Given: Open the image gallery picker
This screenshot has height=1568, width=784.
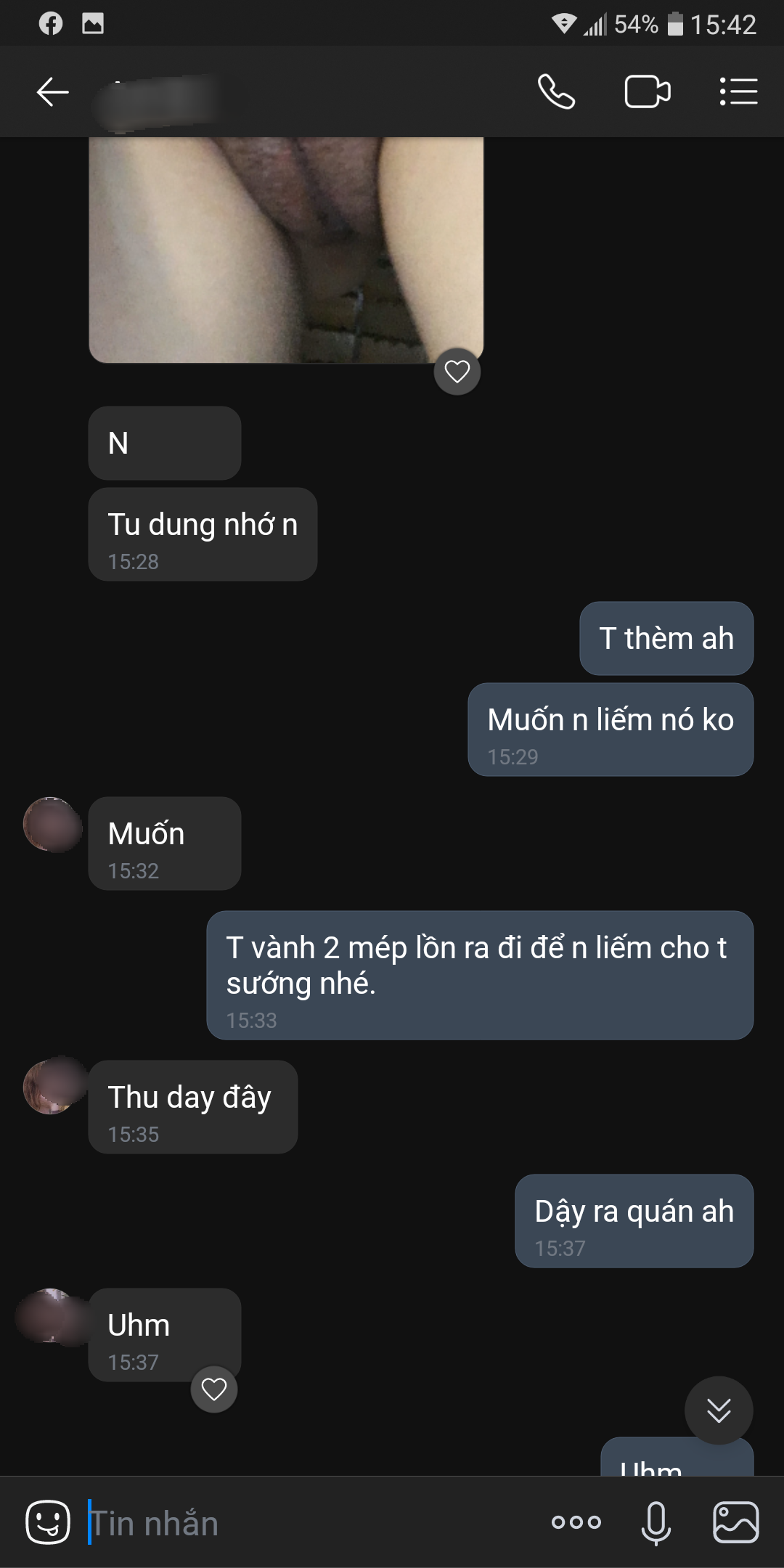Looking at the screenshot, I should (735, 1522).
